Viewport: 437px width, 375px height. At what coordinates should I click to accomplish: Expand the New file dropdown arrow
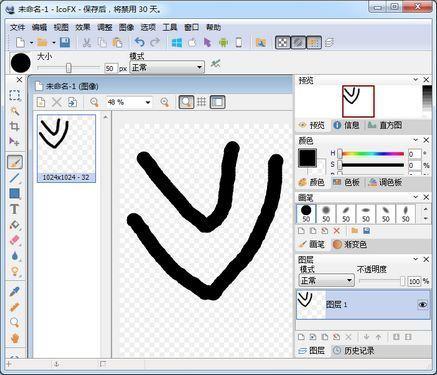(32, 43)
